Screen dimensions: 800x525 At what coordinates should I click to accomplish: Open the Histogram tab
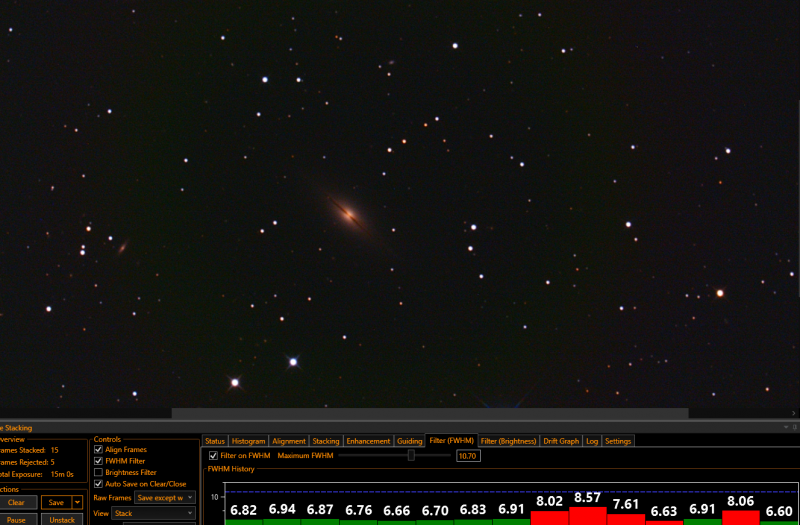[248, 441]
